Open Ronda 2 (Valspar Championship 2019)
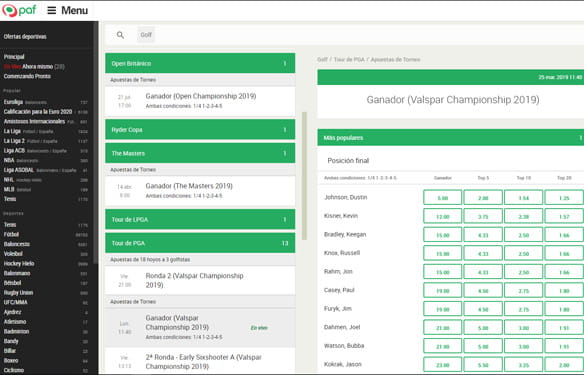 [200, 280]
